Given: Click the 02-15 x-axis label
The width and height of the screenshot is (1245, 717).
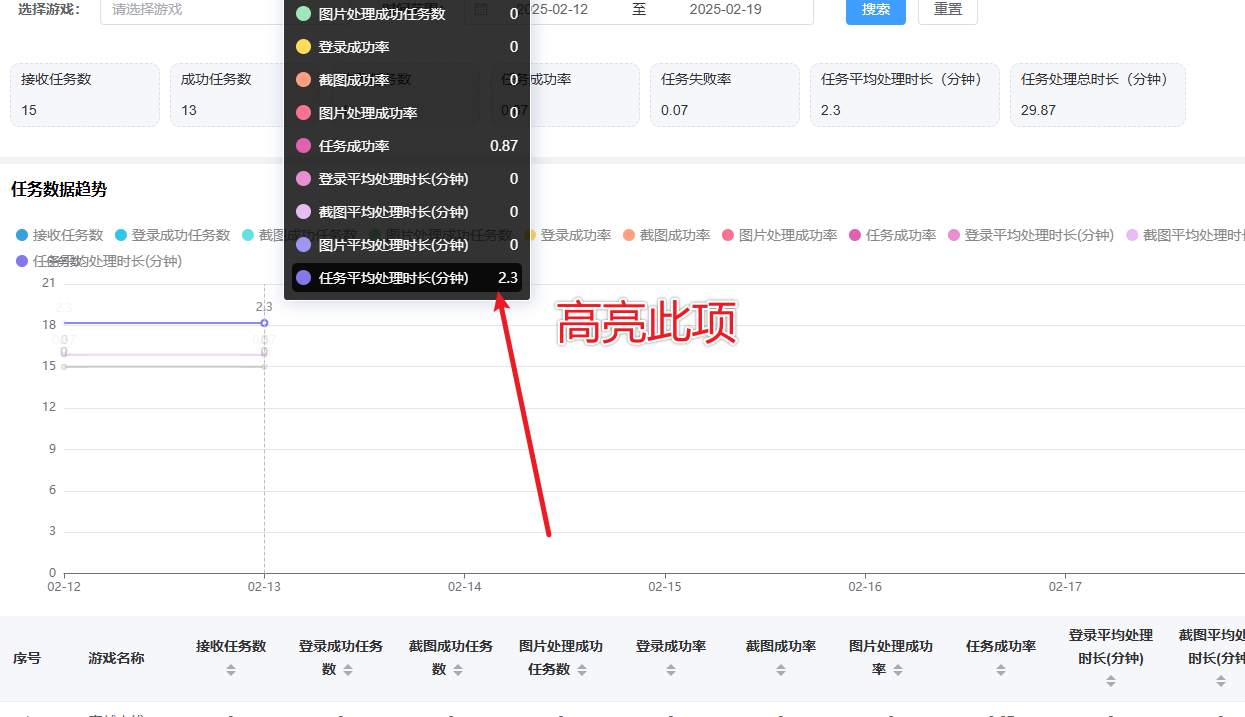Looking at the screenshot, I should pyautogui.click(x=665, y=588).
